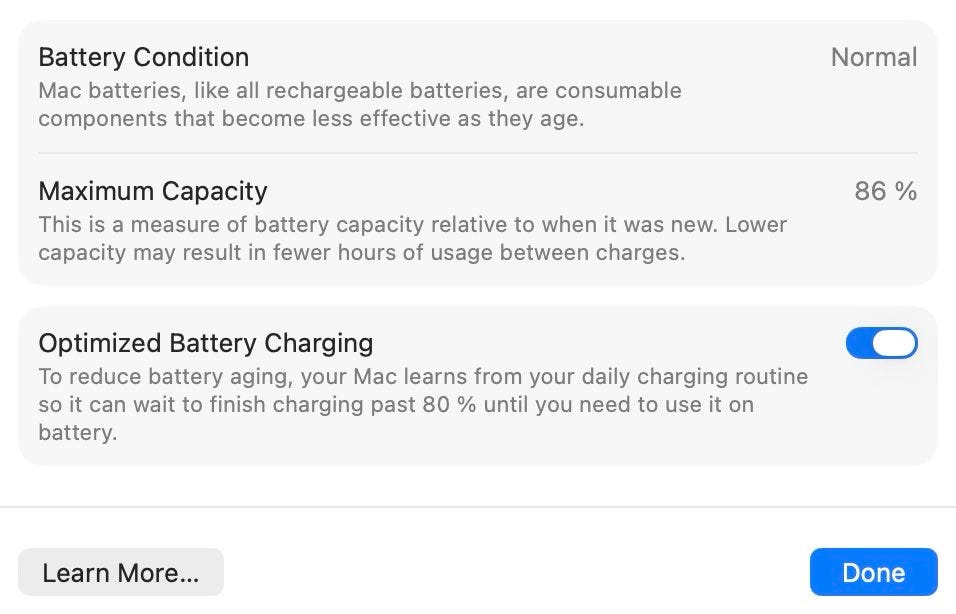Click the "consumable" word in the description
The width and height of the screenshot is (956, 614).
coord(618,91)
